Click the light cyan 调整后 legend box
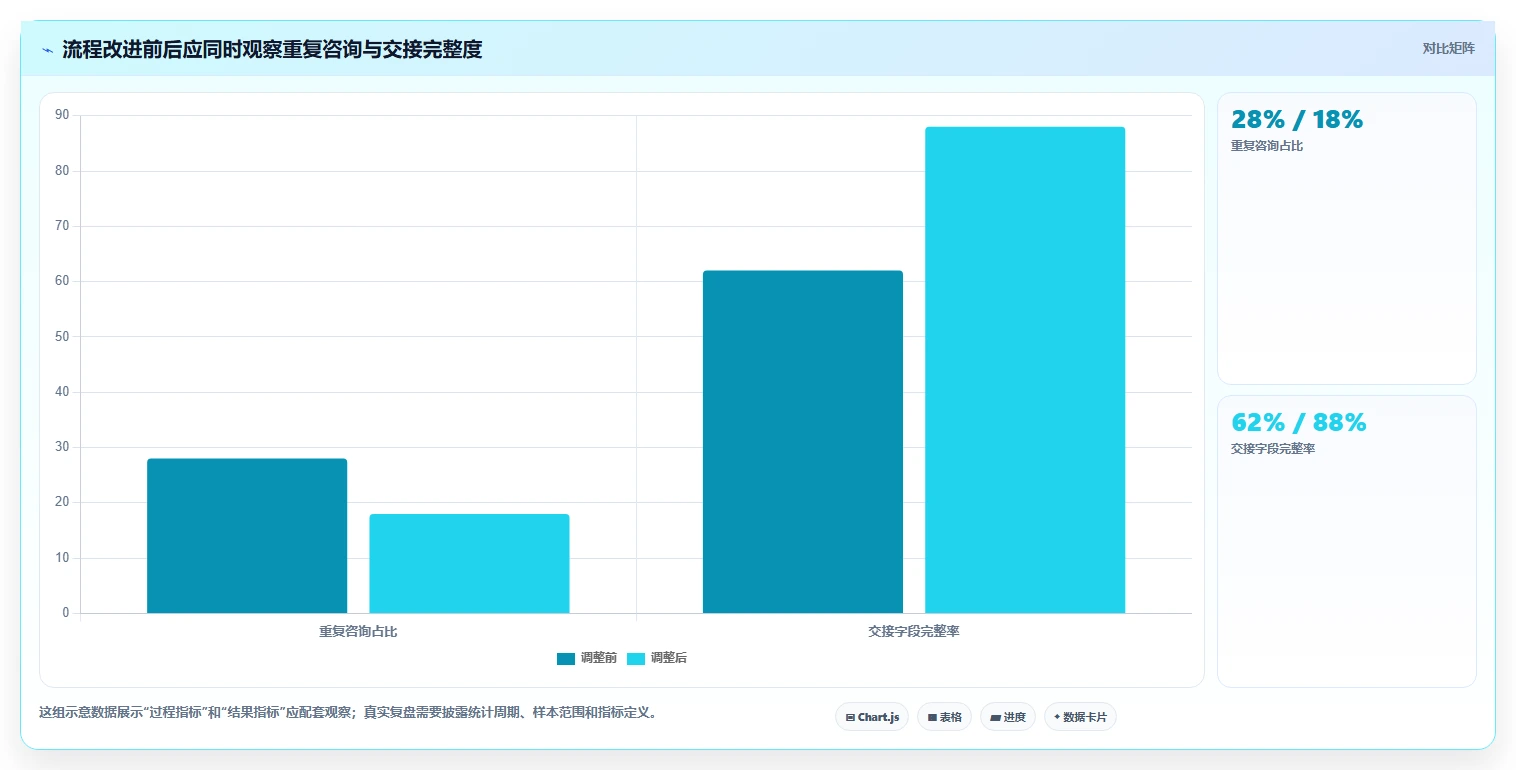Viewport: 1516px width, 770px height. (636, 658)
